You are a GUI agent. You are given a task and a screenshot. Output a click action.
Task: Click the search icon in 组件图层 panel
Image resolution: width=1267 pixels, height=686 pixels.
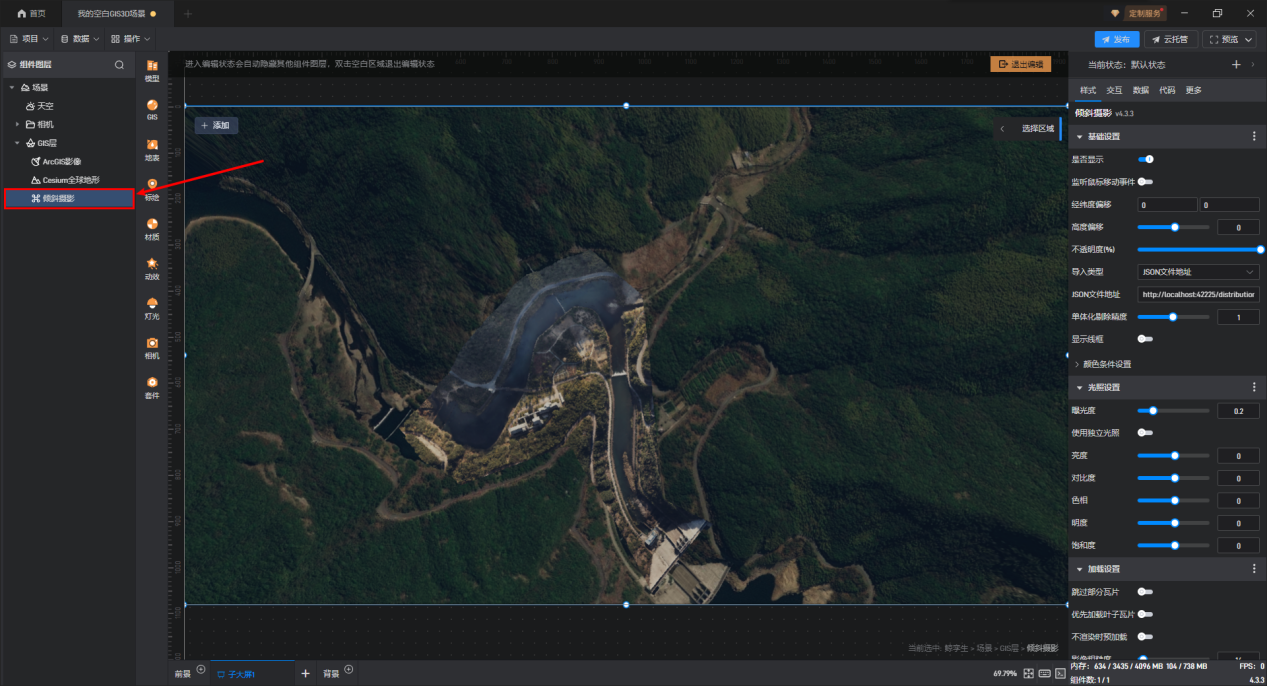[119, 65]
